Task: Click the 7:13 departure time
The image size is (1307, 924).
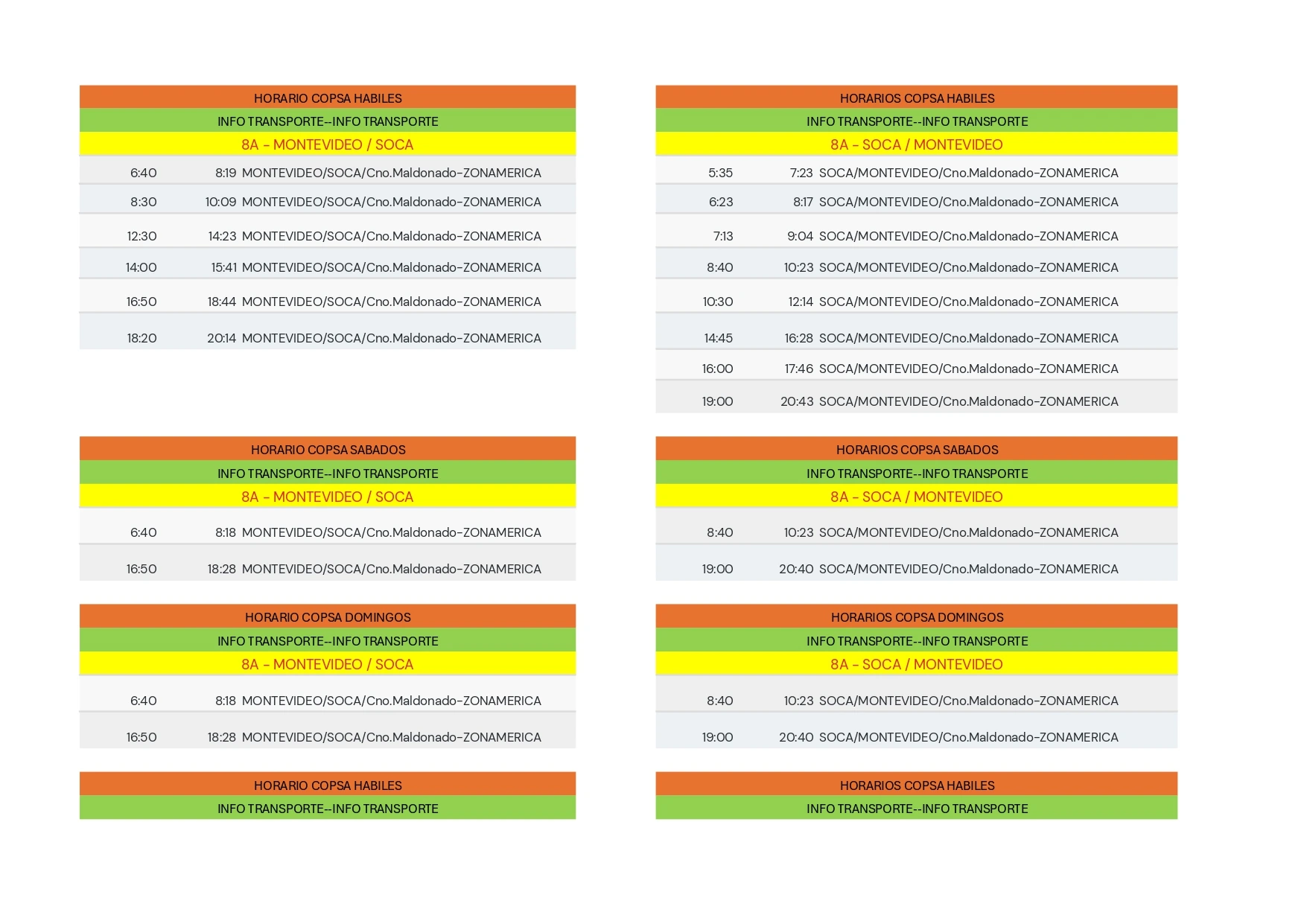Action: tap(722, 236)
